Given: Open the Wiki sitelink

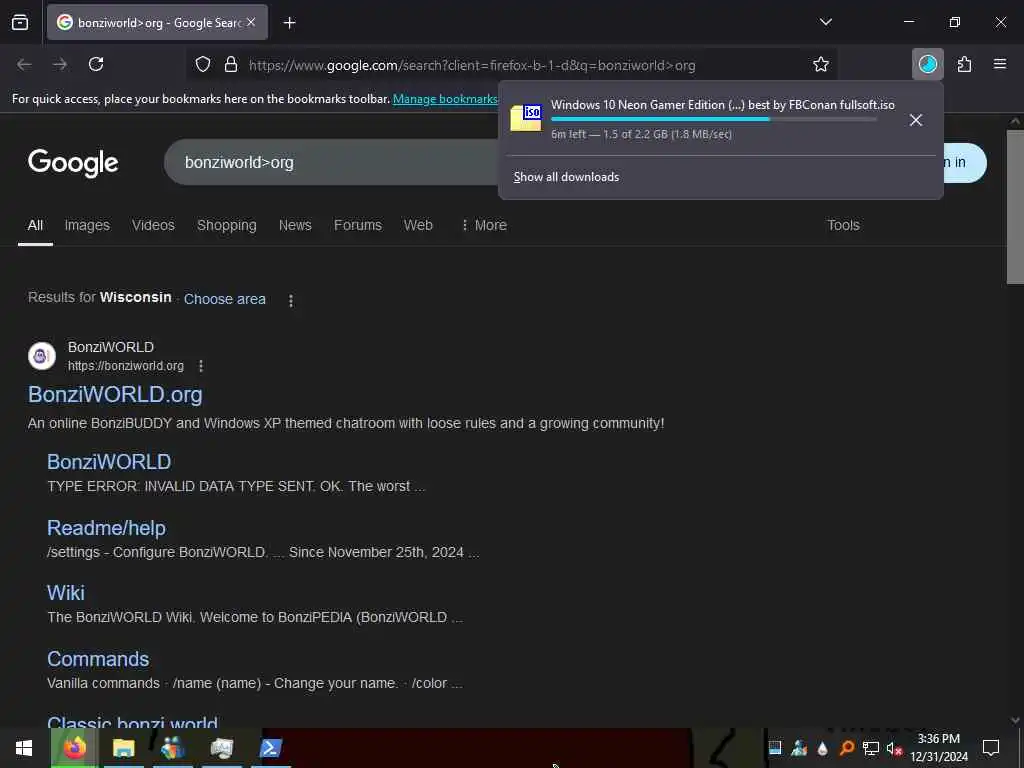Looking at the screenshot, I should (66, 593).
